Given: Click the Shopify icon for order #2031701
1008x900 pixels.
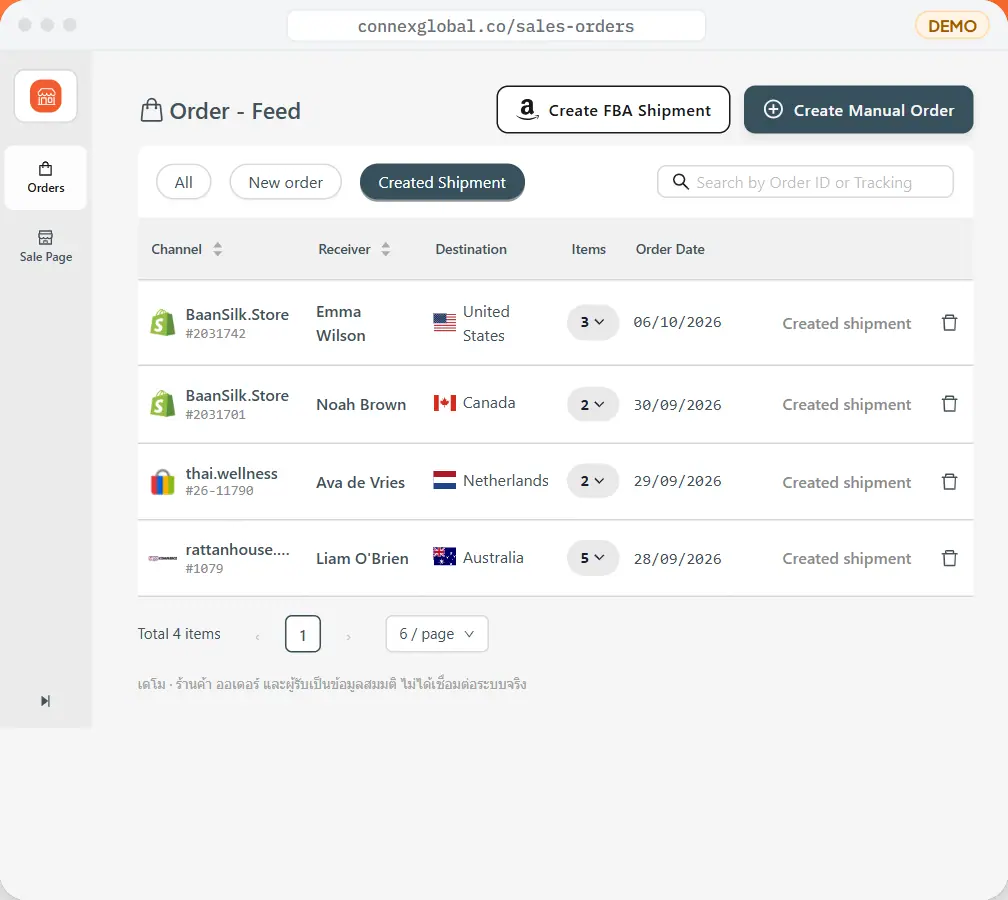Looking at the screenshot, I should [163, 404].
